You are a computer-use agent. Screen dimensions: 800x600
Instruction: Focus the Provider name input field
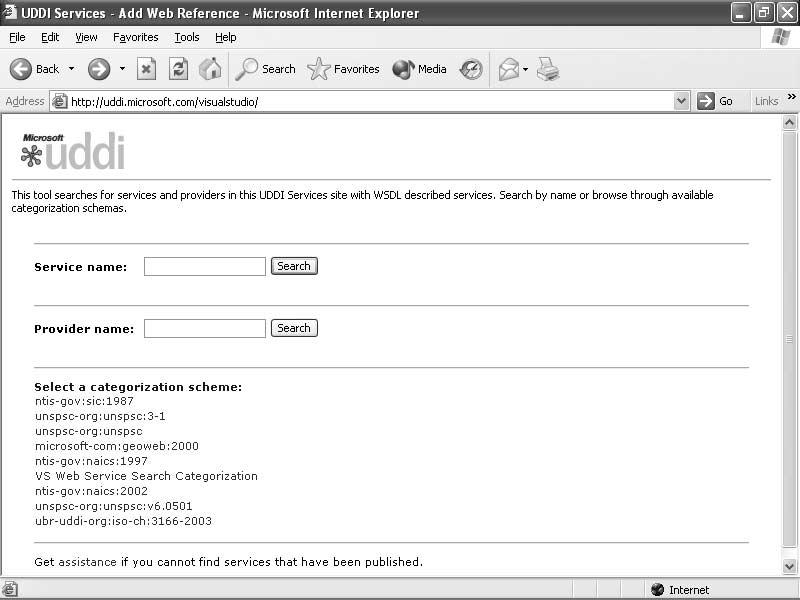(205, 328)
